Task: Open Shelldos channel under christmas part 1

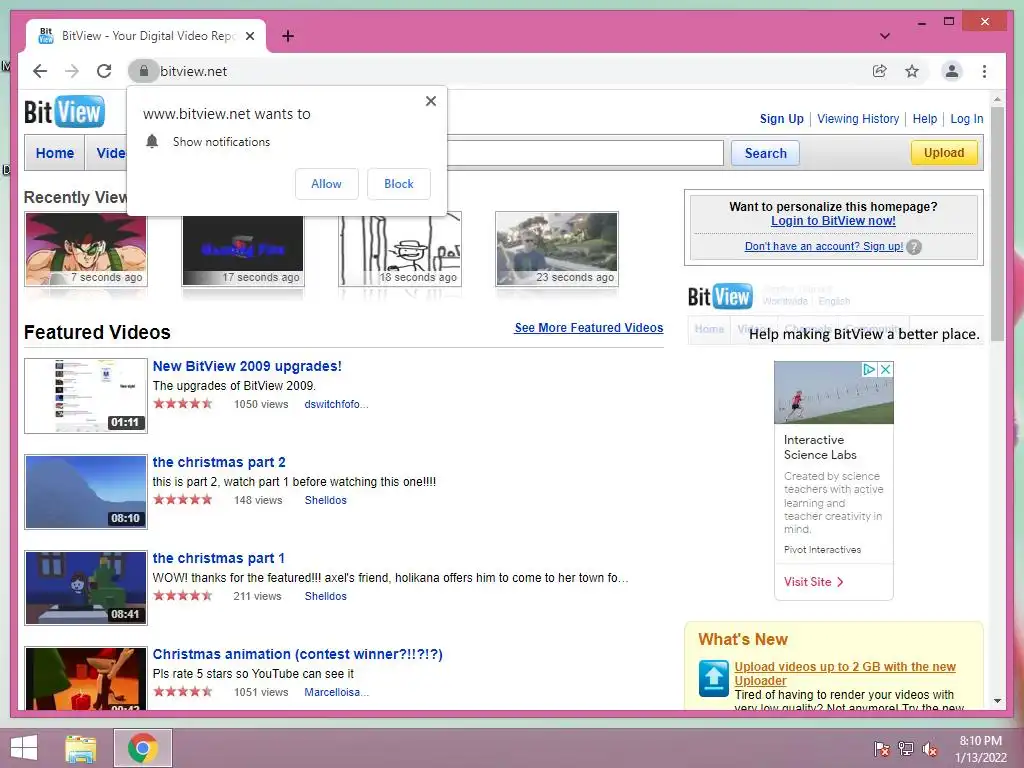Action: 325,596
